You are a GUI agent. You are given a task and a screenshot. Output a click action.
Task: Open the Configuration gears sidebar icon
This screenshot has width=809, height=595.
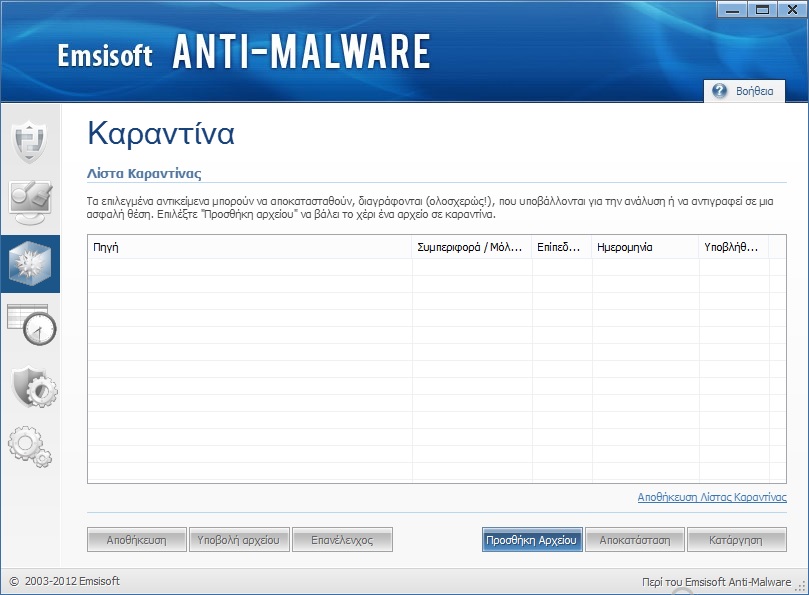pyautogui.click(x=30, y=447)
